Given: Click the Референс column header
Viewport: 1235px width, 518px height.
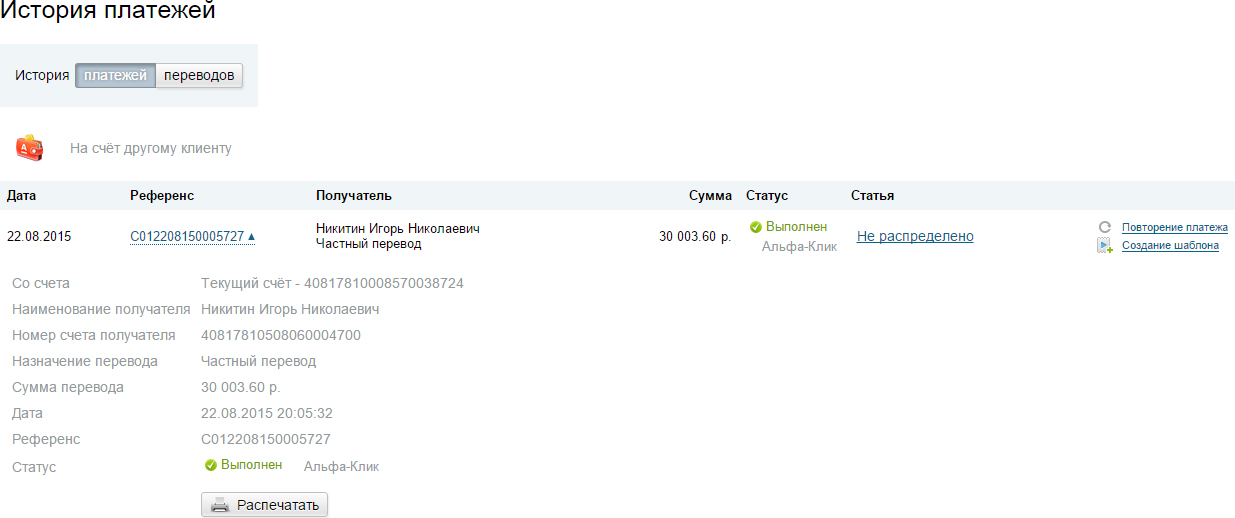Looking at the screenshot, I should click(162, 195).
